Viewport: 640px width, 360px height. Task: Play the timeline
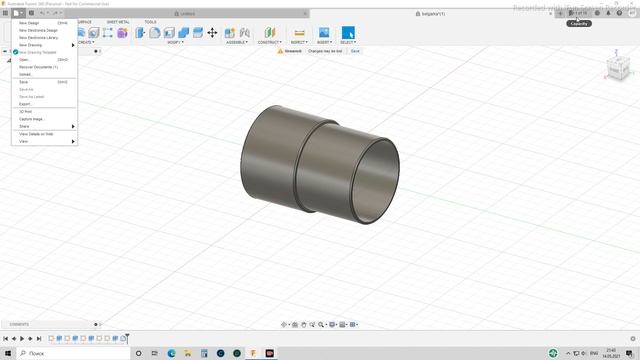[22, 338]
